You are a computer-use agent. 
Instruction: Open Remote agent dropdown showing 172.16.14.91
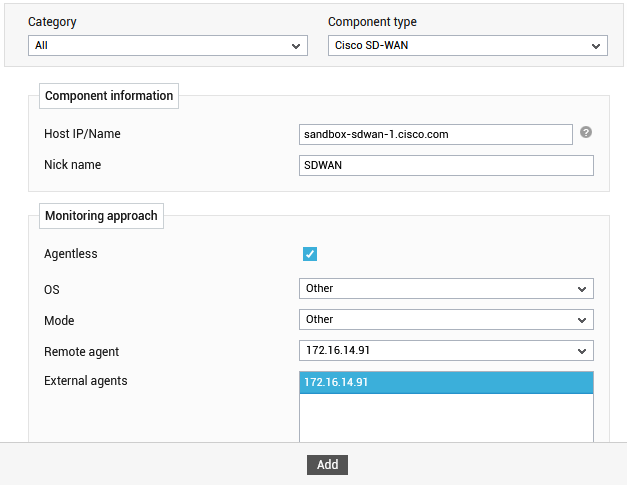(x=446, y=351)
